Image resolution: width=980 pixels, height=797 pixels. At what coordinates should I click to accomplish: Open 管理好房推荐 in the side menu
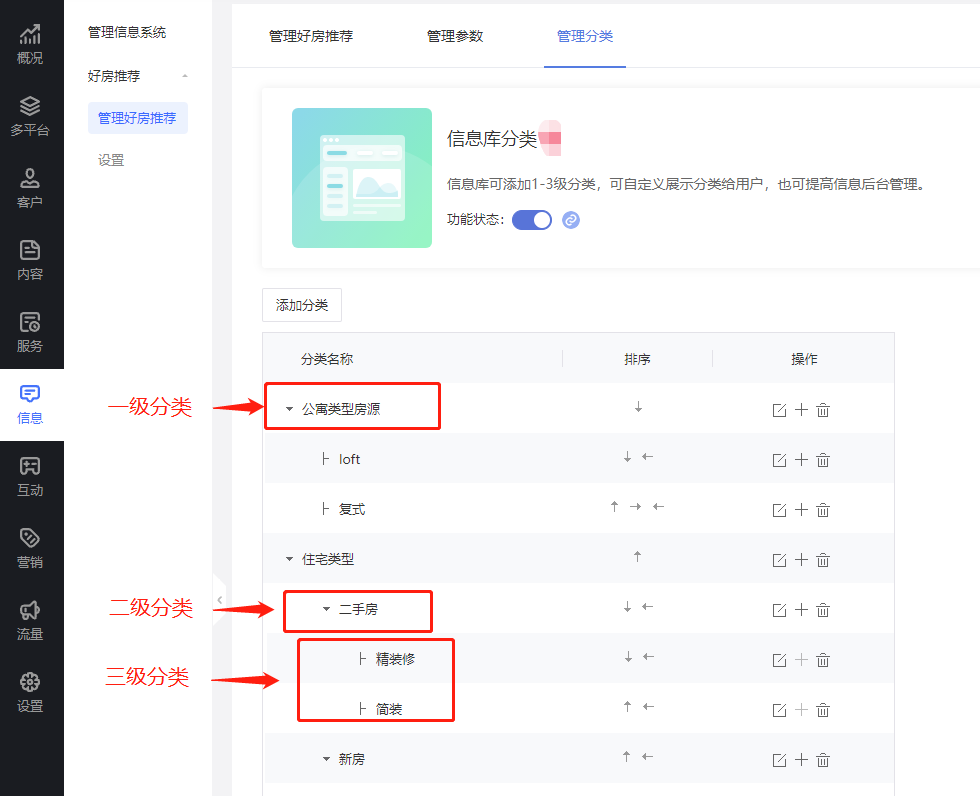138,118
